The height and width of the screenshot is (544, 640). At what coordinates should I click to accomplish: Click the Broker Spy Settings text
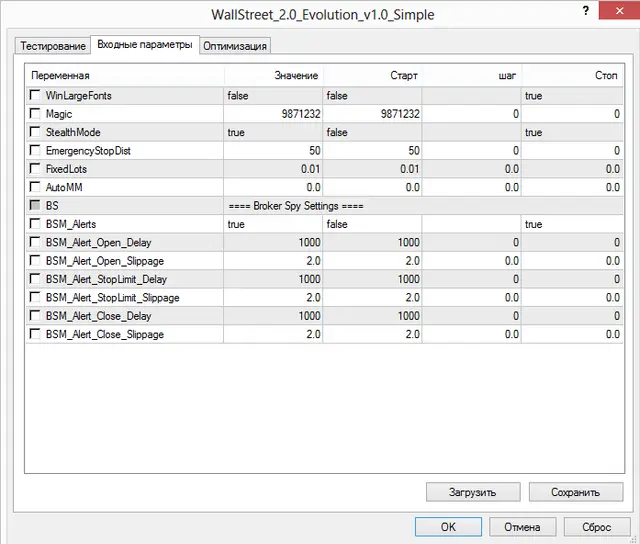(296, 206)
